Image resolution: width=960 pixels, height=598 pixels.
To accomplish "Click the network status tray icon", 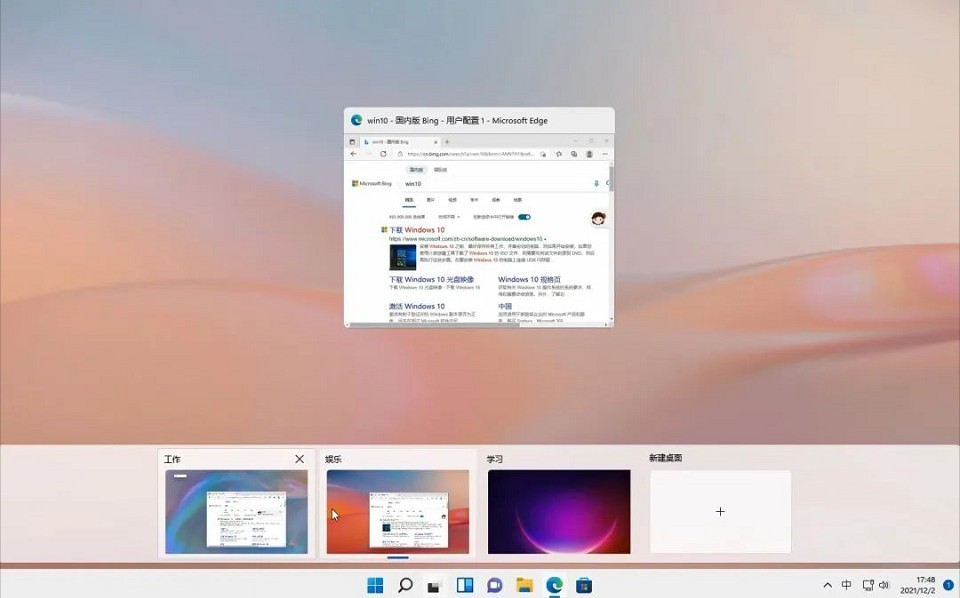I will pyautogui.click(x=866, y=585).
